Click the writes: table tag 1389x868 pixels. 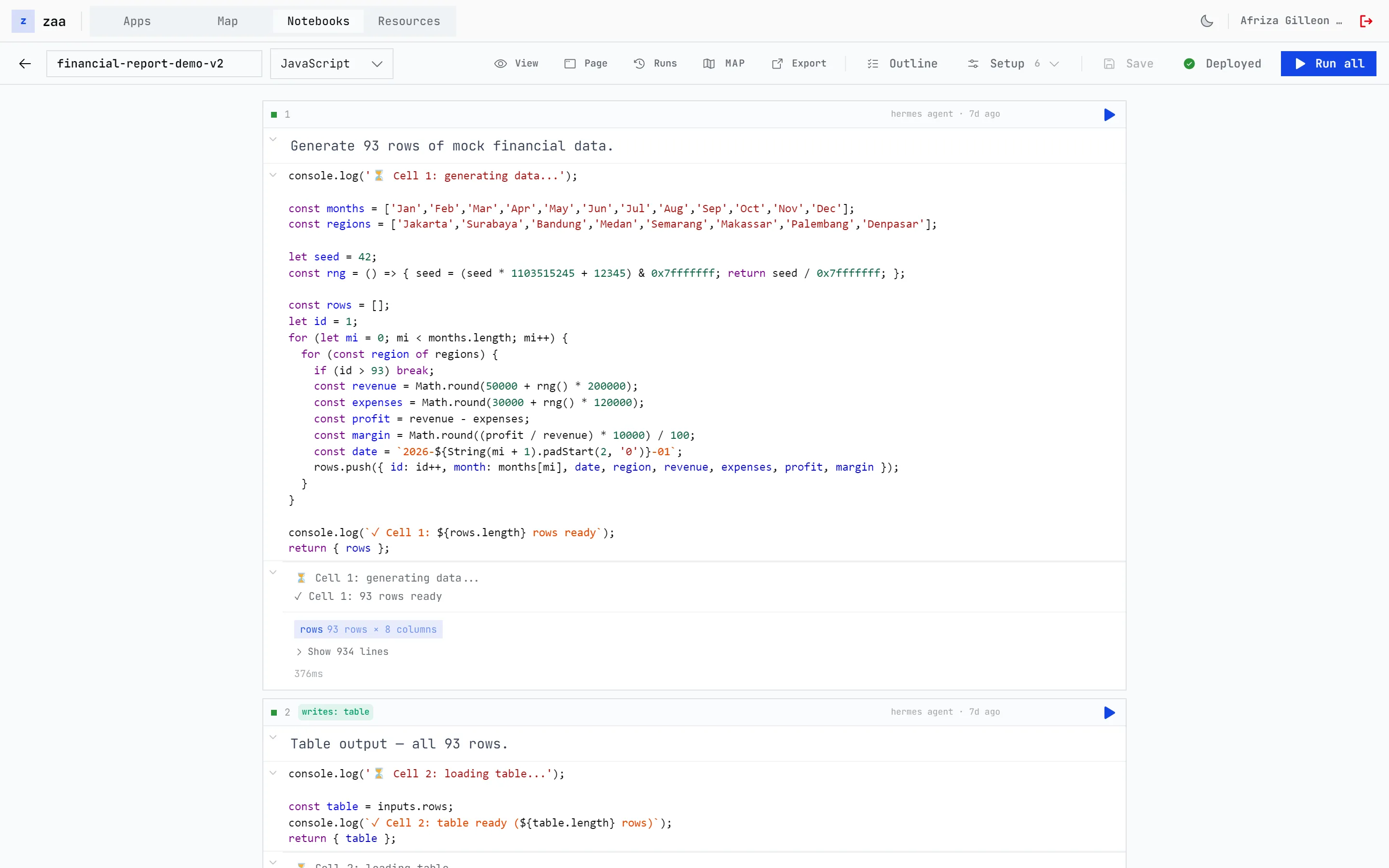[x=335, y=712]
